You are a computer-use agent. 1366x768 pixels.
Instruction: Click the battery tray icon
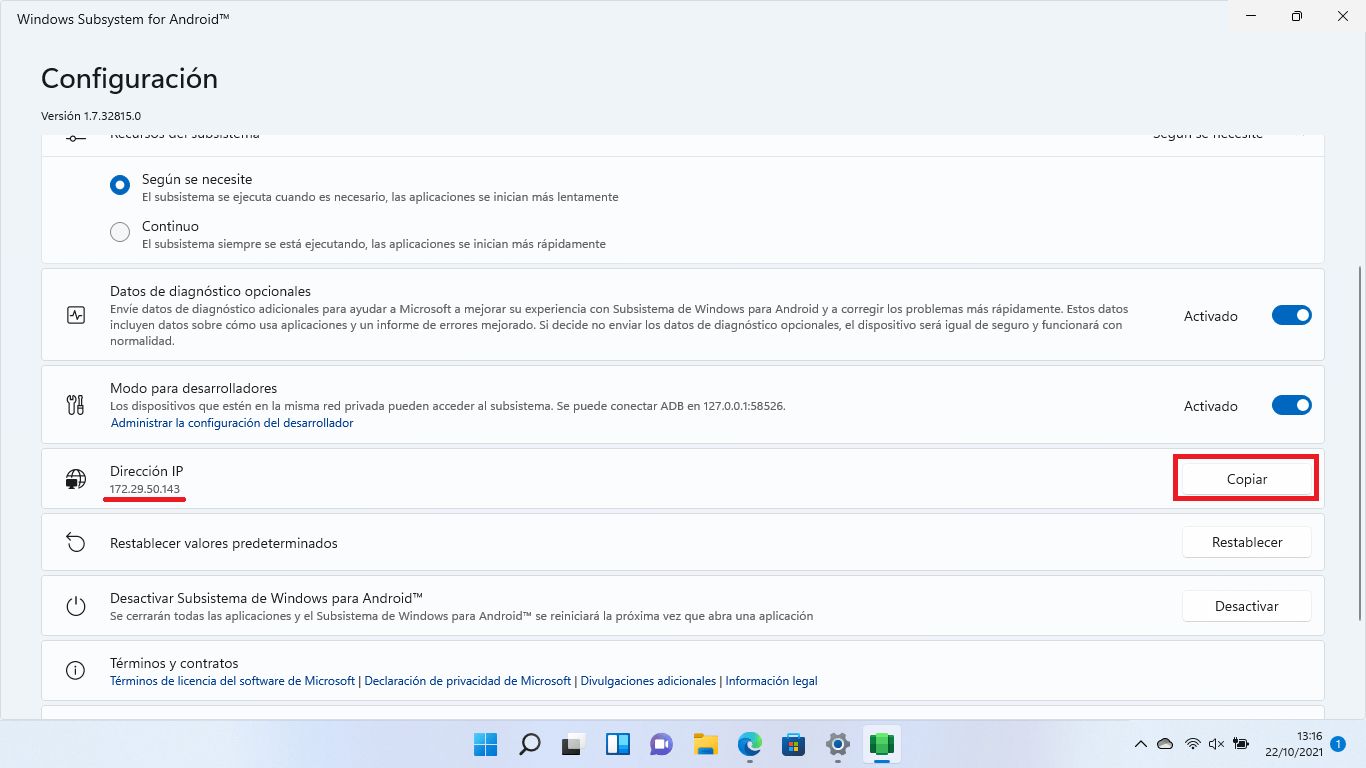click(1241, 744)
